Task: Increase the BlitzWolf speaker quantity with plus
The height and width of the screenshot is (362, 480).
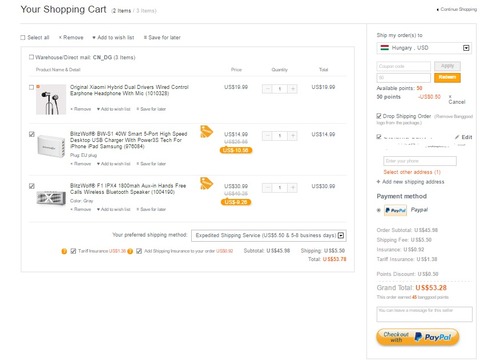Action: [x=293, y=188]
